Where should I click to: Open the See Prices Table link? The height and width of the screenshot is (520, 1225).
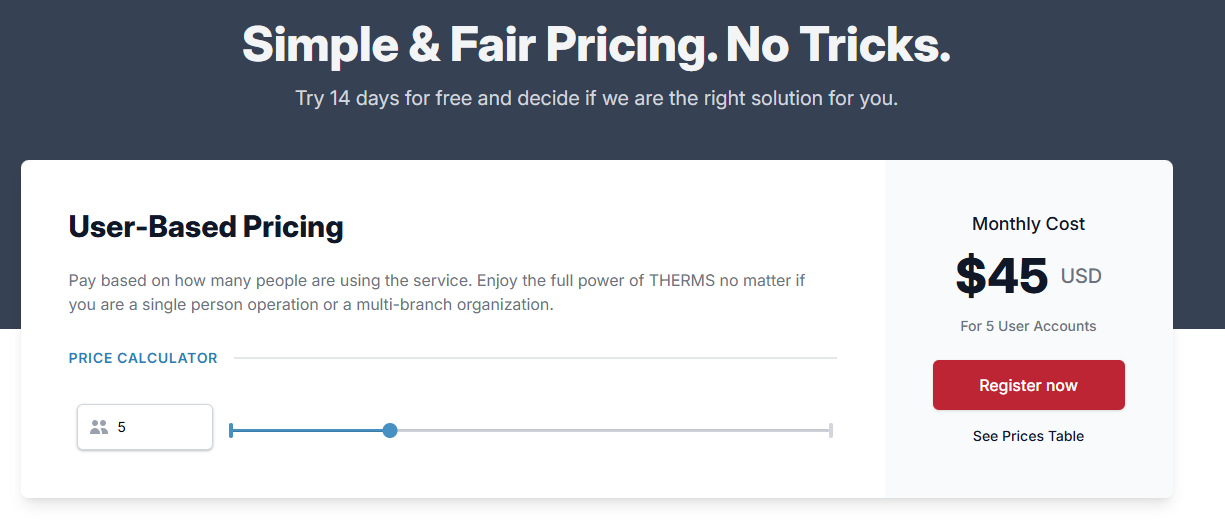(x=1028, y=436)
